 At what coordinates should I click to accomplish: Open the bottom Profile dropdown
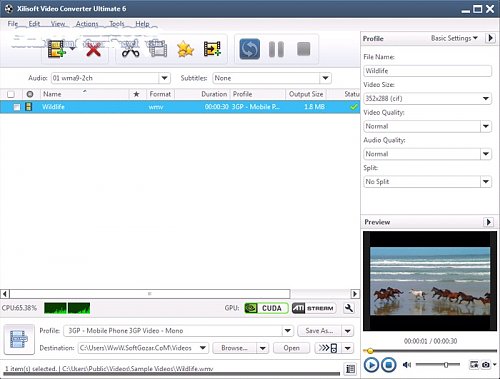(288, 331)
